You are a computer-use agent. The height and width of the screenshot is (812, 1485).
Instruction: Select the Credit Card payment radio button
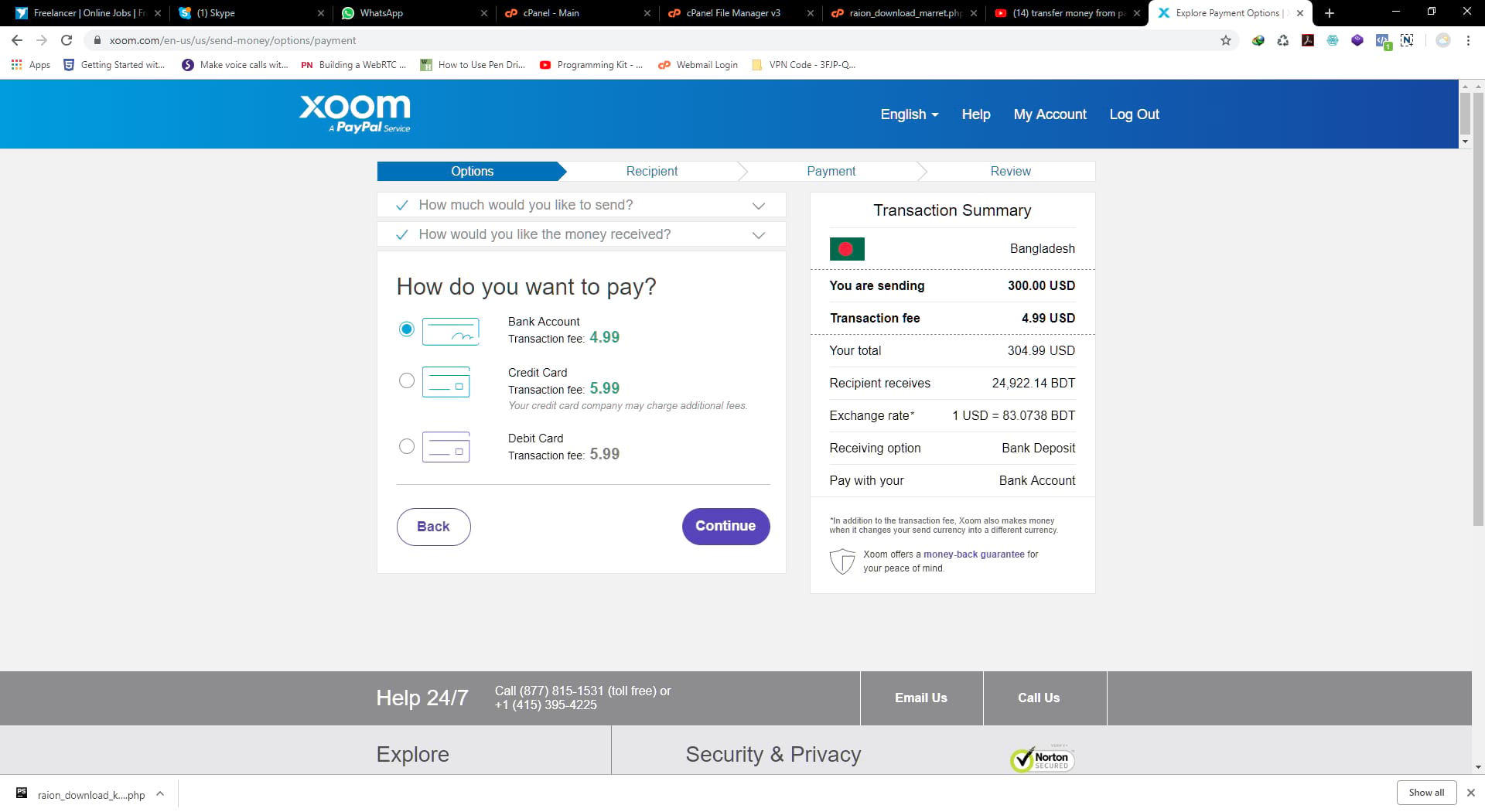[406, 380]
